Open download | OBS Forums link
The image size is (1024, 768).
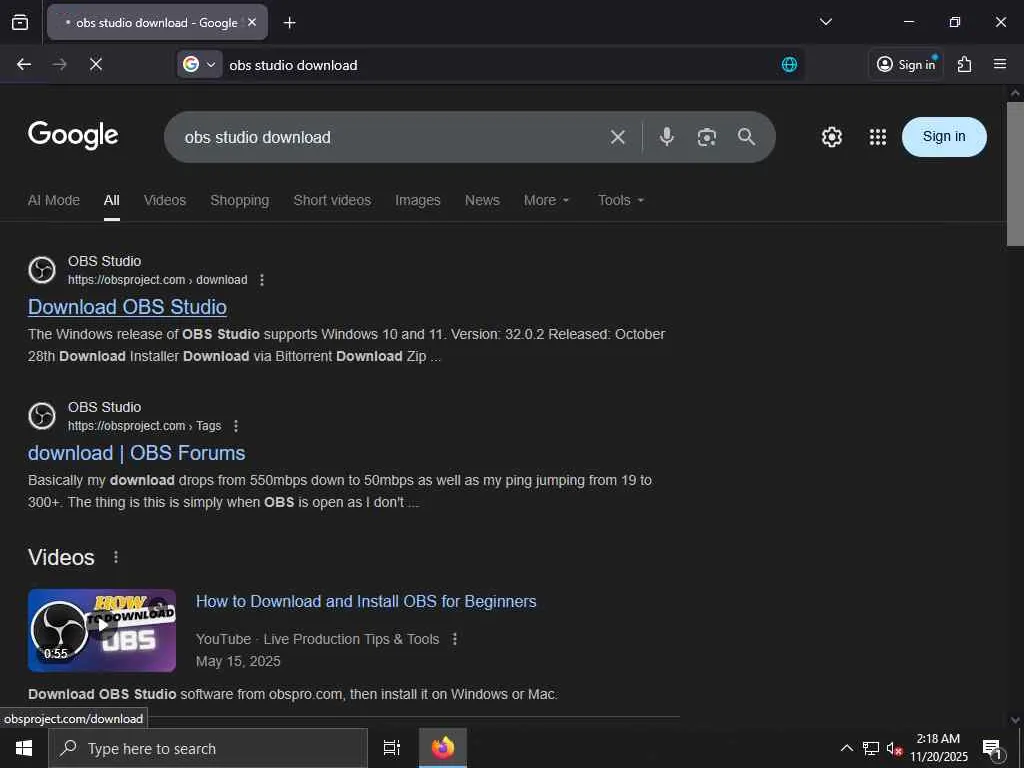136,453
